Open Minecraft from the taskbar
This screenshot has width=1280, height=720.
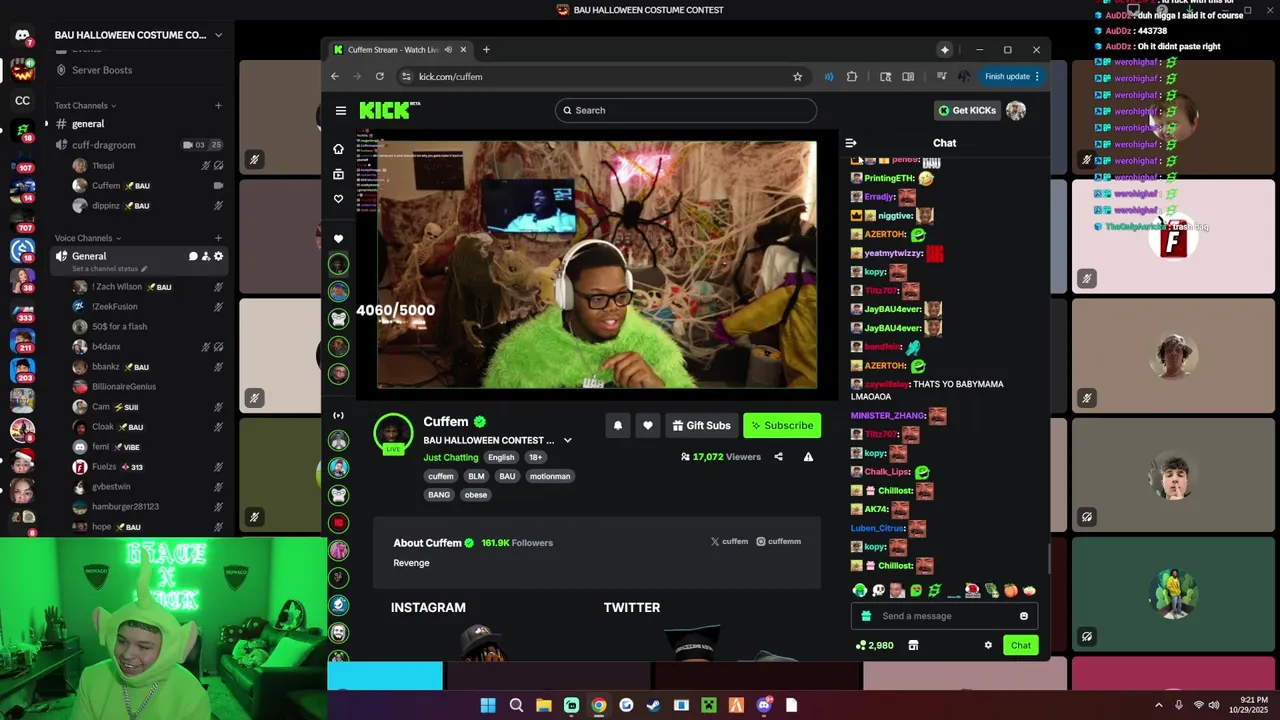[x=708, y=705]
